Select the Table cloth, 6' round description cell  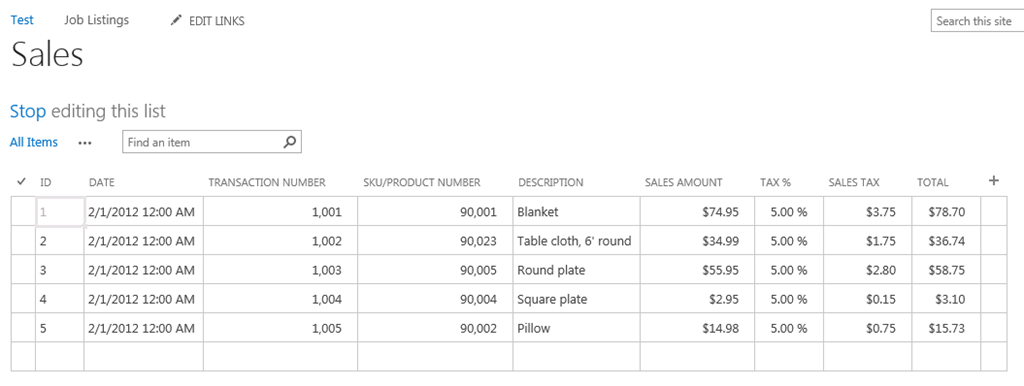[x=576, y=241]
